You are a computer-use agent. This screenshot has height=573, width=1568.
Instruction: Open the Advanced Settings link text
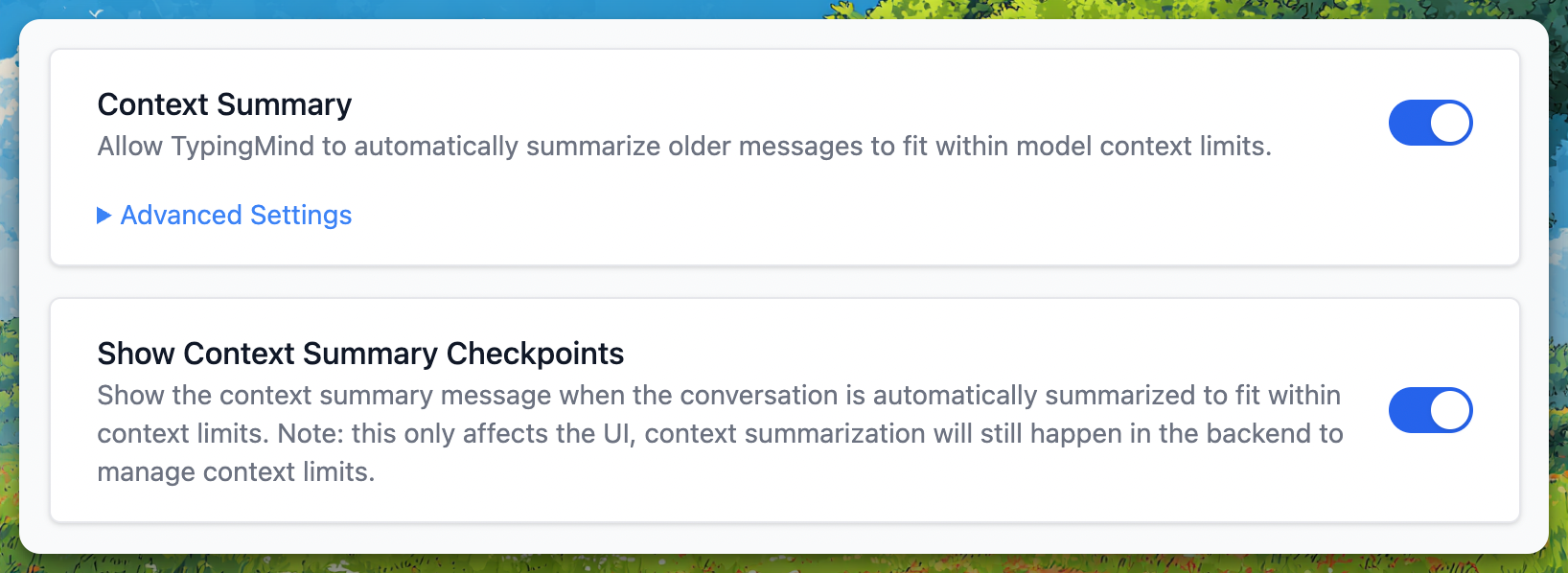pyautogui.click(x=236, y=216)
